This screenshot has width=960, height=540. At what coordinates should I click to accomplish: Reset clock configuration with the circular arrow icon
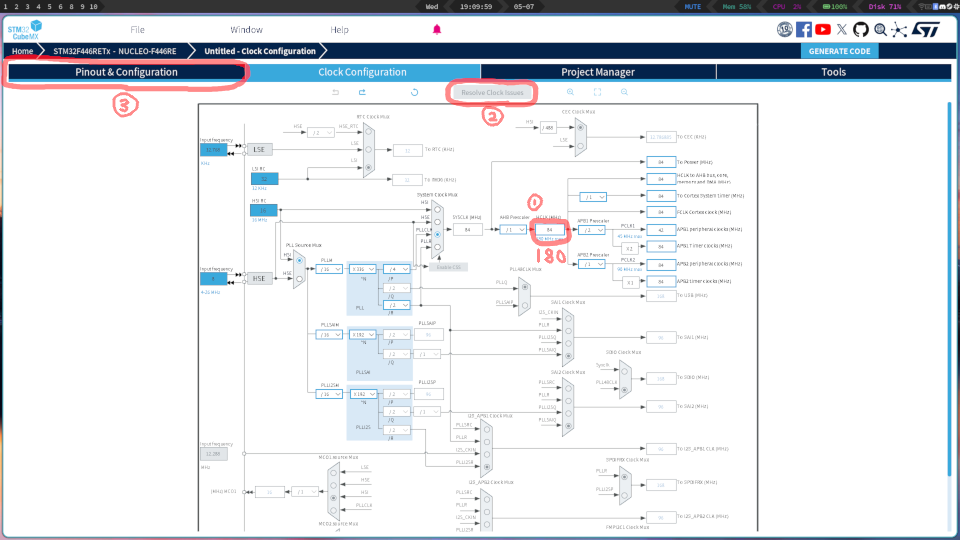point(414,92)
